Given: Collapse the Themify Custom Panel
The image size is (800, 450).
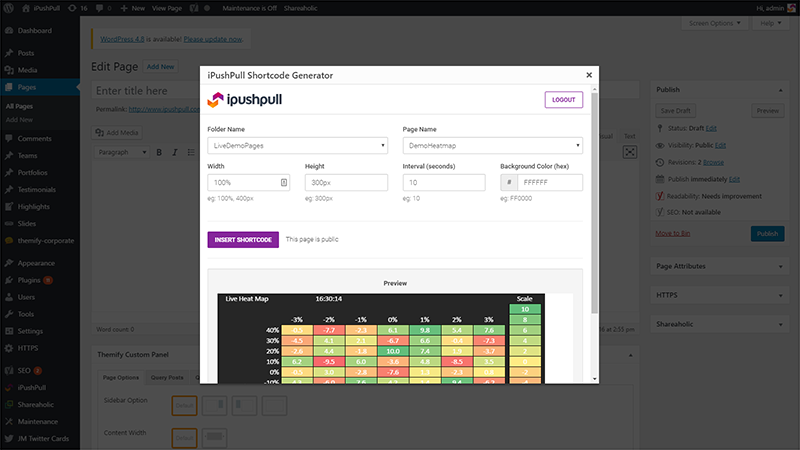Looking at the screenshot, I should coord(631,355).
